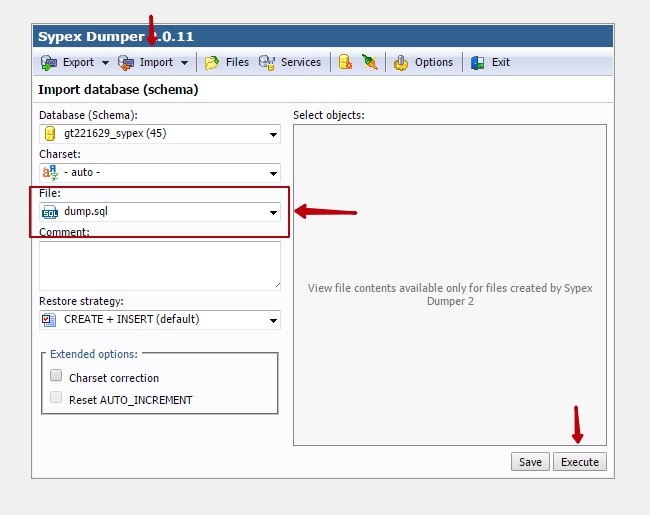Click the yellow database cylinder icon
The width and height of the screenshot is (650, 515).
(50, 134)
